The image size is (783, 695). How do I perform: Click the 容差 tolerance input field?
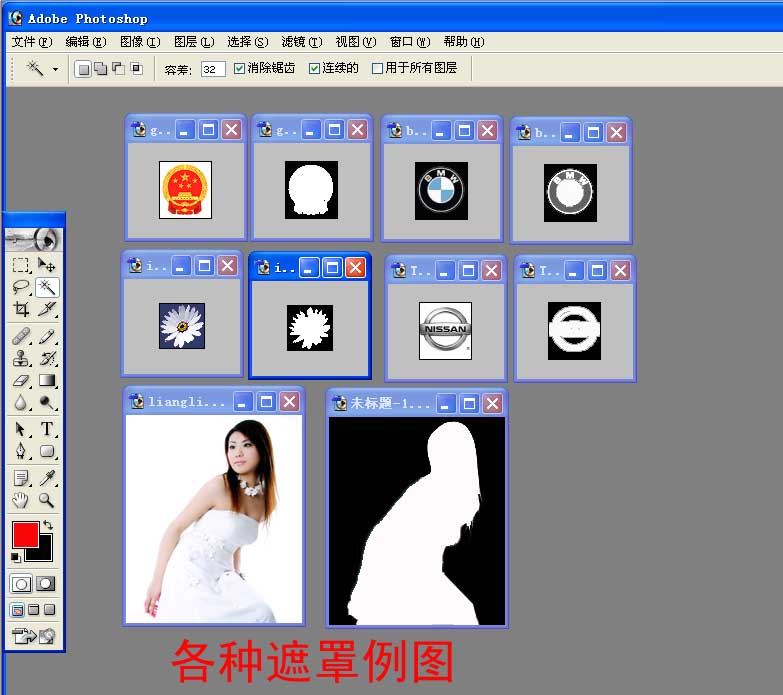(x=213, y=69)
